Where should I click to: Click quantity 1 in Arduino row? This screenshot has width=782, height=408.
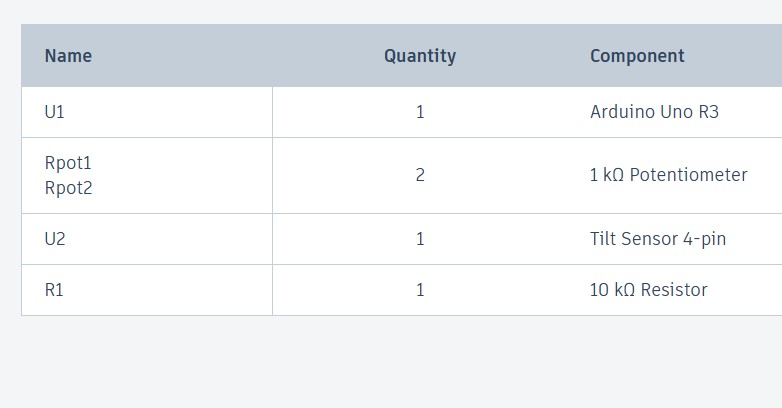(420, 112)
